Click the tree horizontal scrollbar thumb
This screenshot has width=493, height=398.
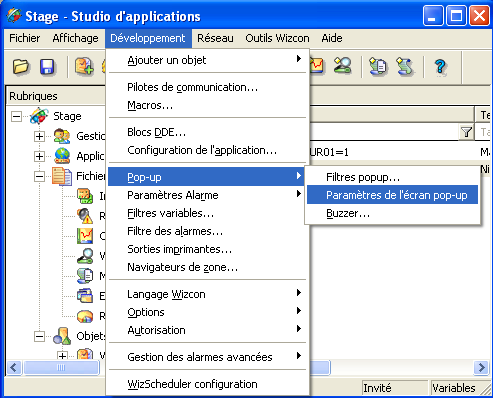coord(61,368)
